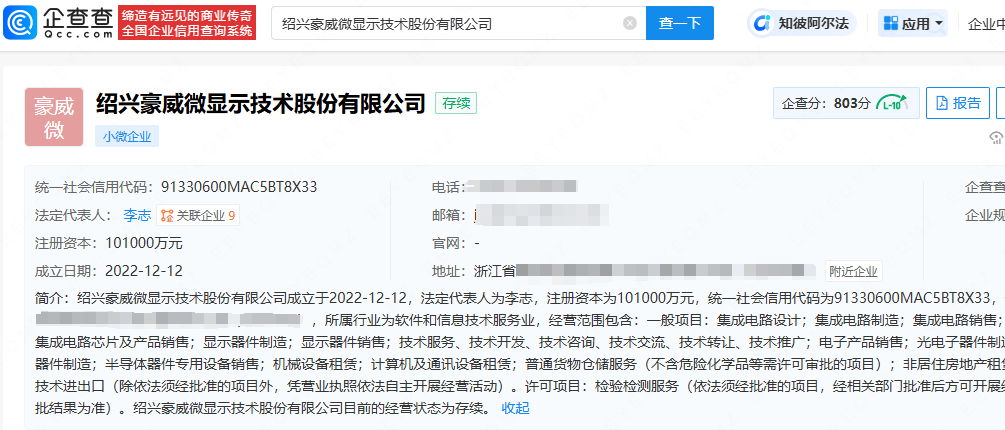This screenshot has width=1005, height=430.
Task: Click the company title 绍兴豪威微显示技术股份有限公司
Action: 261,103
